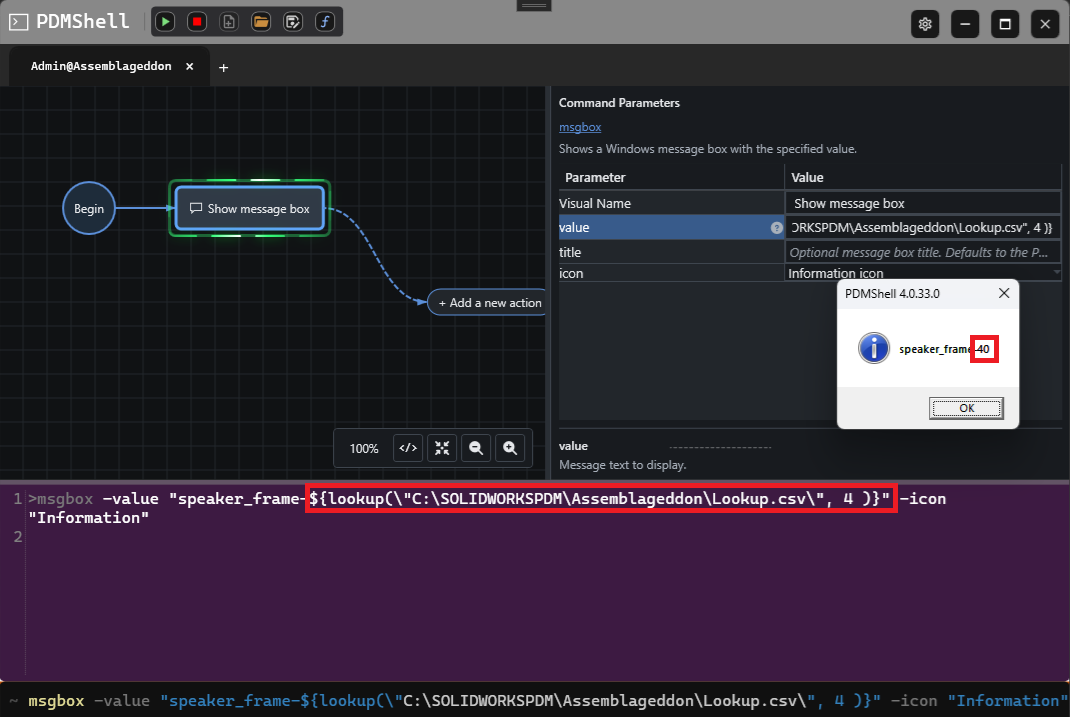The width and height of the screenshot is (1070, 717).
Task: Open the msgbox documentation link
Action: pyautogui.click(x=580, y=127)
